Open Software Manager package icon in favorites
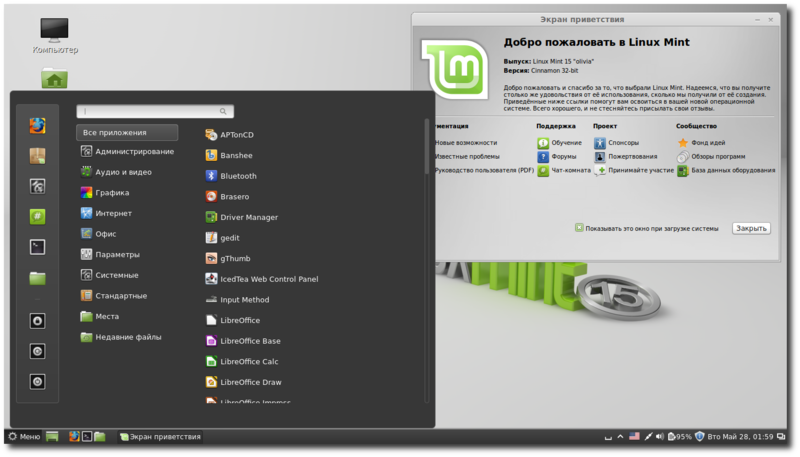The height and width of the screenshot is (457, 800). pos(37,156)
